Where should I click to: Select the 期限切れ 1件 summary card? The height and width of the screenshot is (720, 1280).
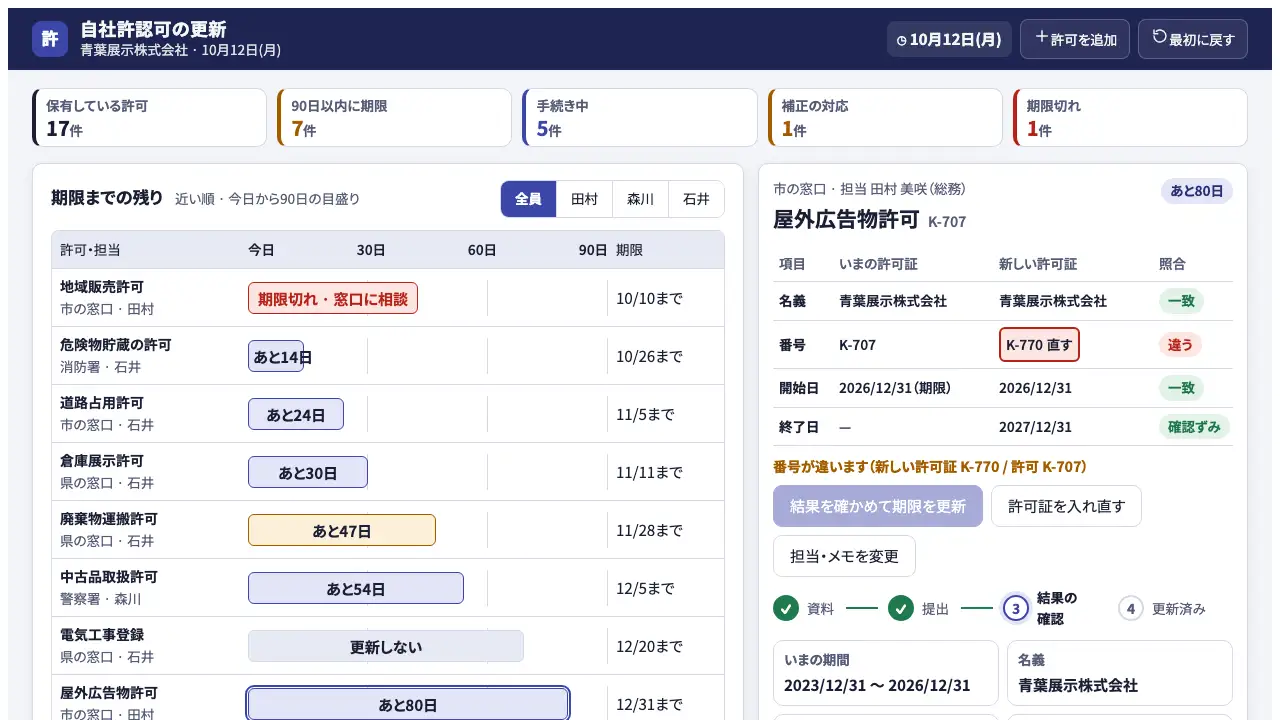point(1130,117)
